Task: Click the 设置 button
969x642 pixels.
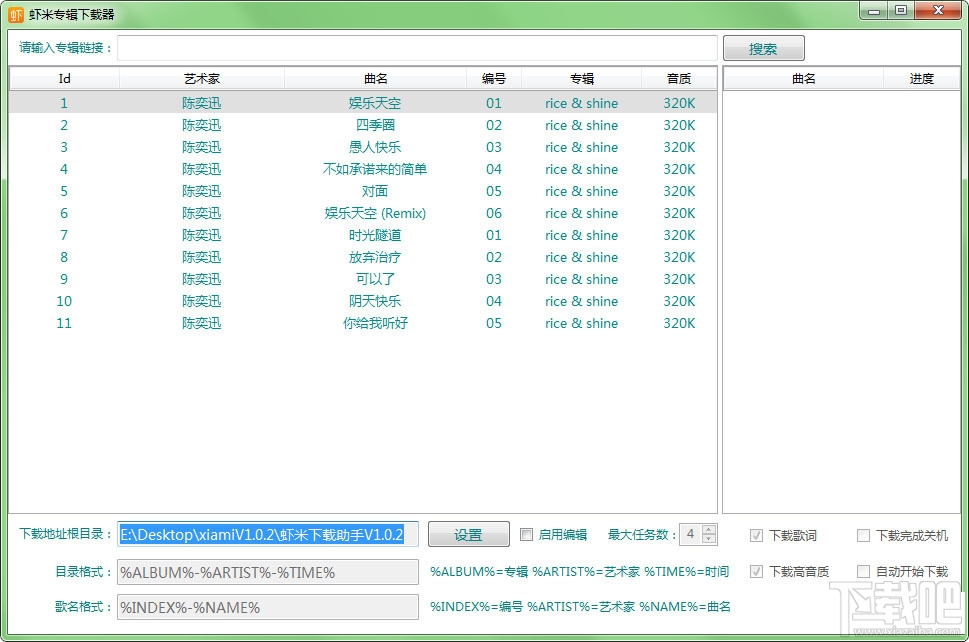Action: point(468,534)
